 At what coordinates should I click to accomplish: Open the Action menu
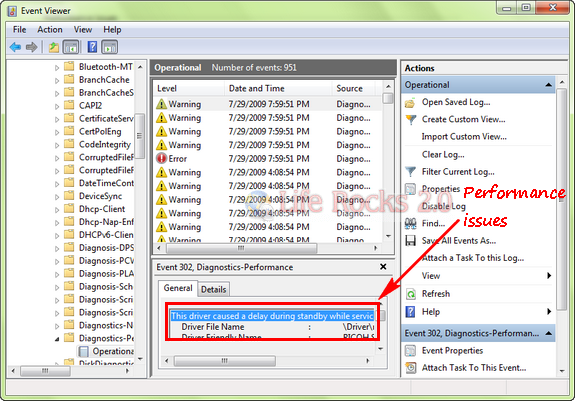click(50, 30)
